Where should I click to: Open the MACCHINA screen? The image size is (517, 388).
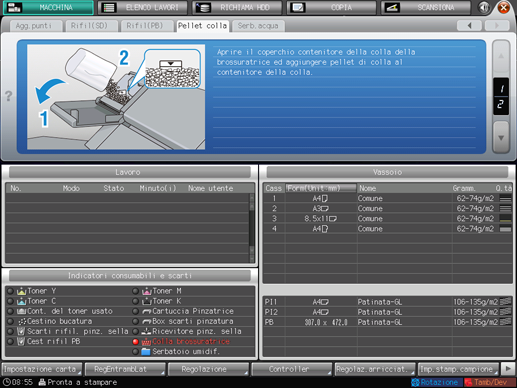point(48,8)
